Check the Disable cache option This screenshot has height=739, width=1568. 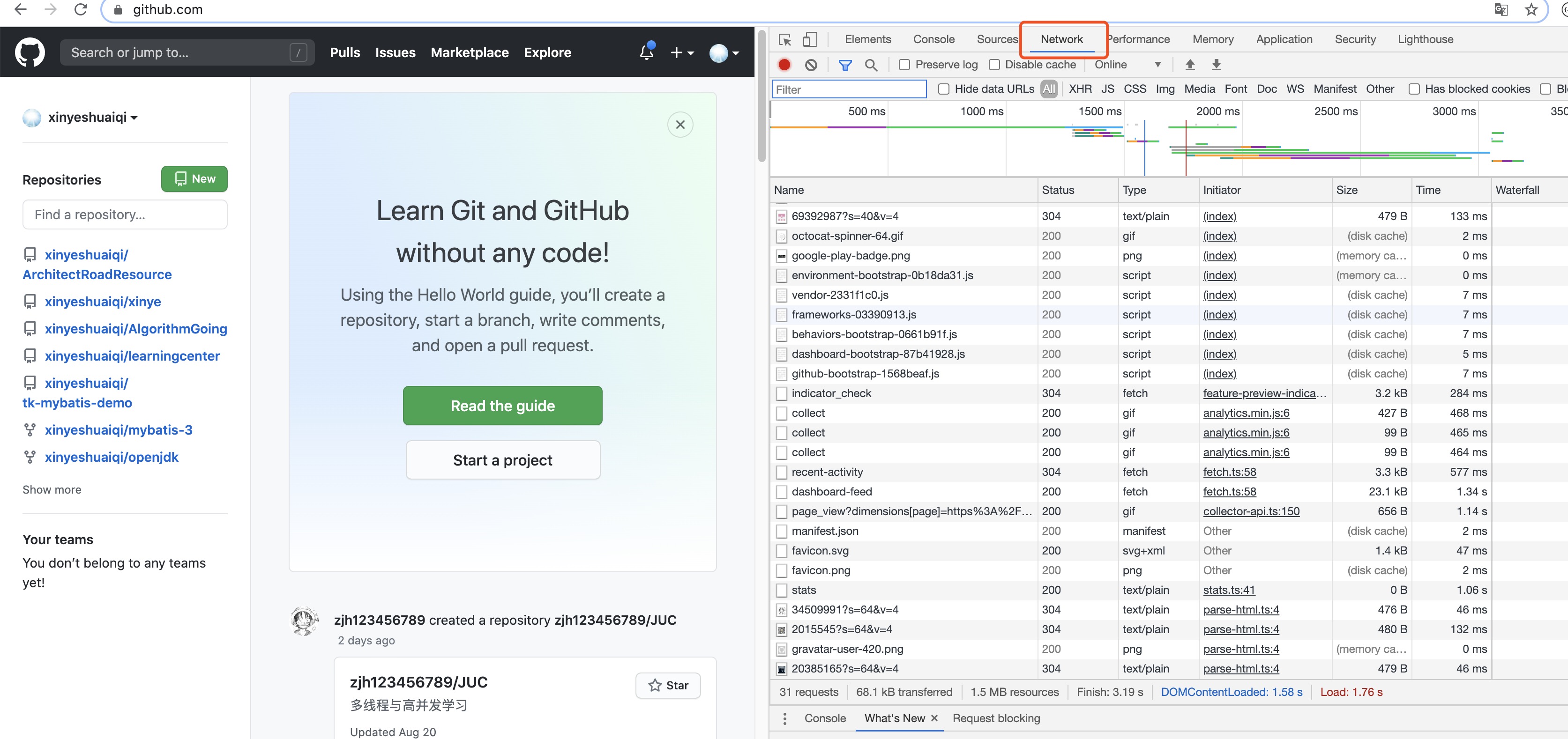(x=994, y=65)
